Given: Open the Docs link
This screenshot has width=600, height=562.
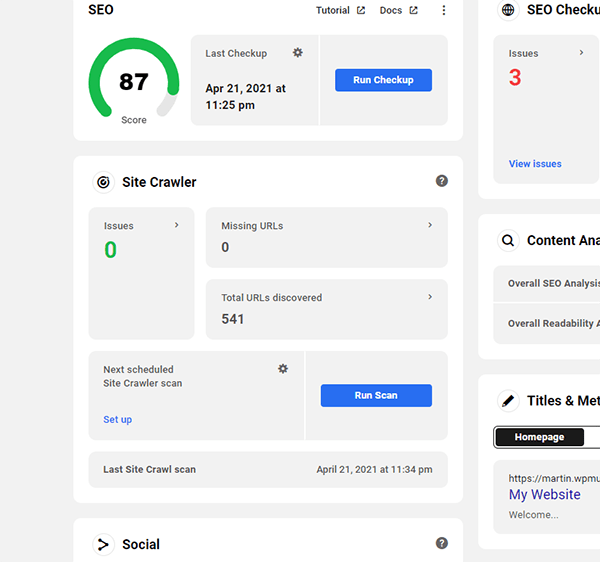Looking at the screenshot, I should [x=398, y=11].
